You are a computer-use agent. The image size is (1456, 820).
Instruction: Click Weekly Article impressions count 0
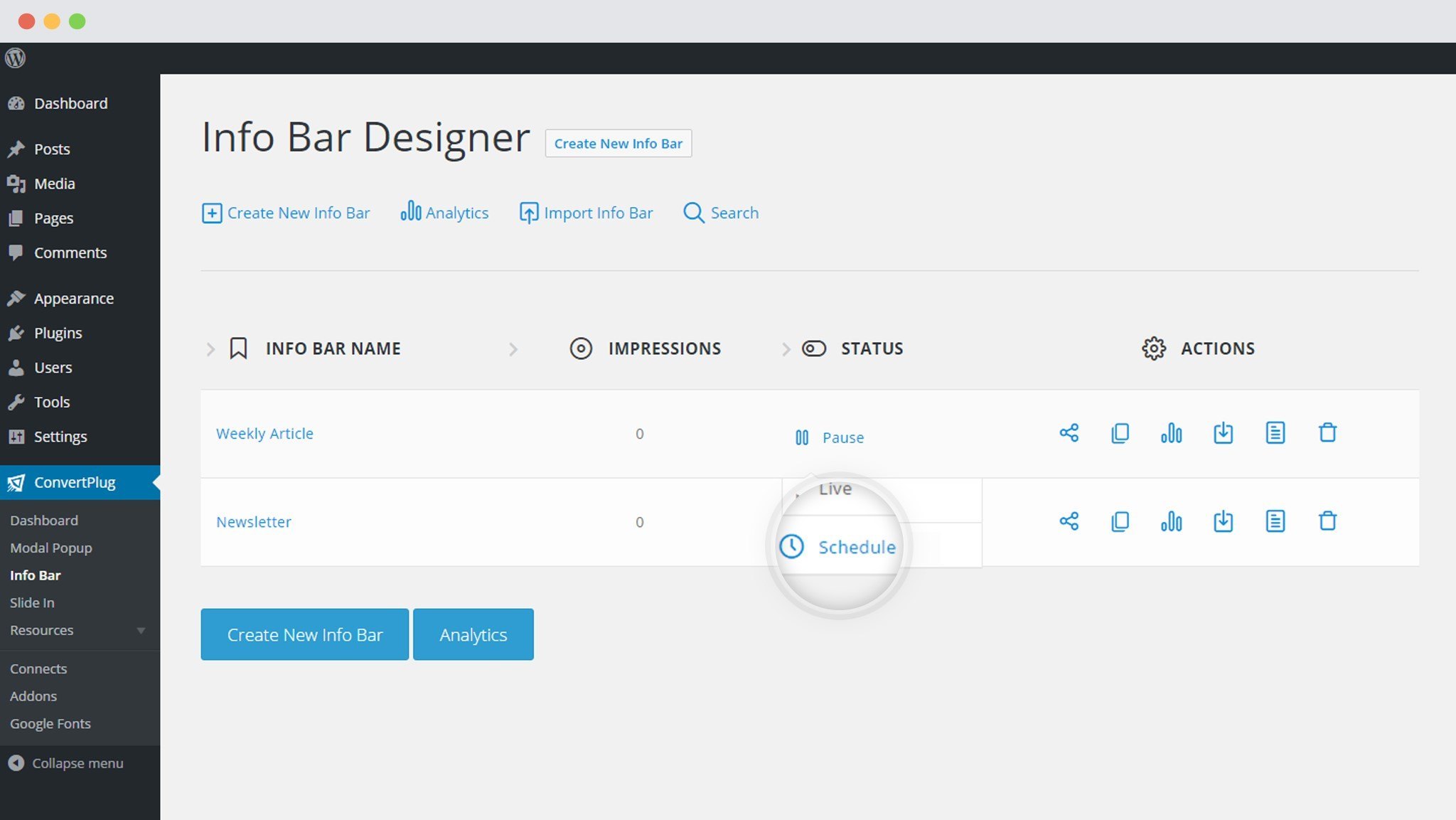pyautogui.click(x=640, y=434)
